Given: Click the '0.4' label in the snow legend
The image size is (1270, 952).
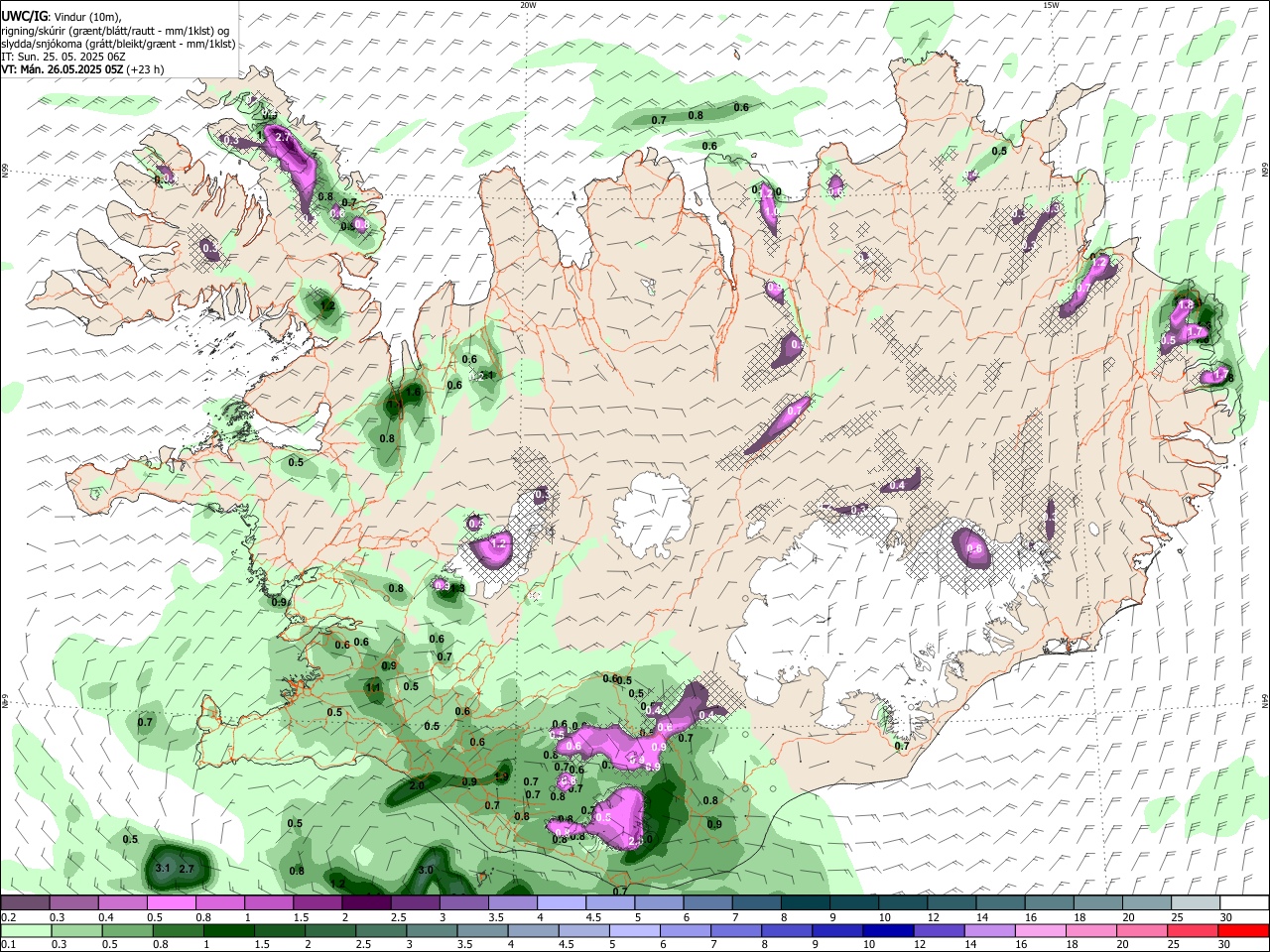Looking at the screenshot, I should pyautogui.click(x=104, y=917).
